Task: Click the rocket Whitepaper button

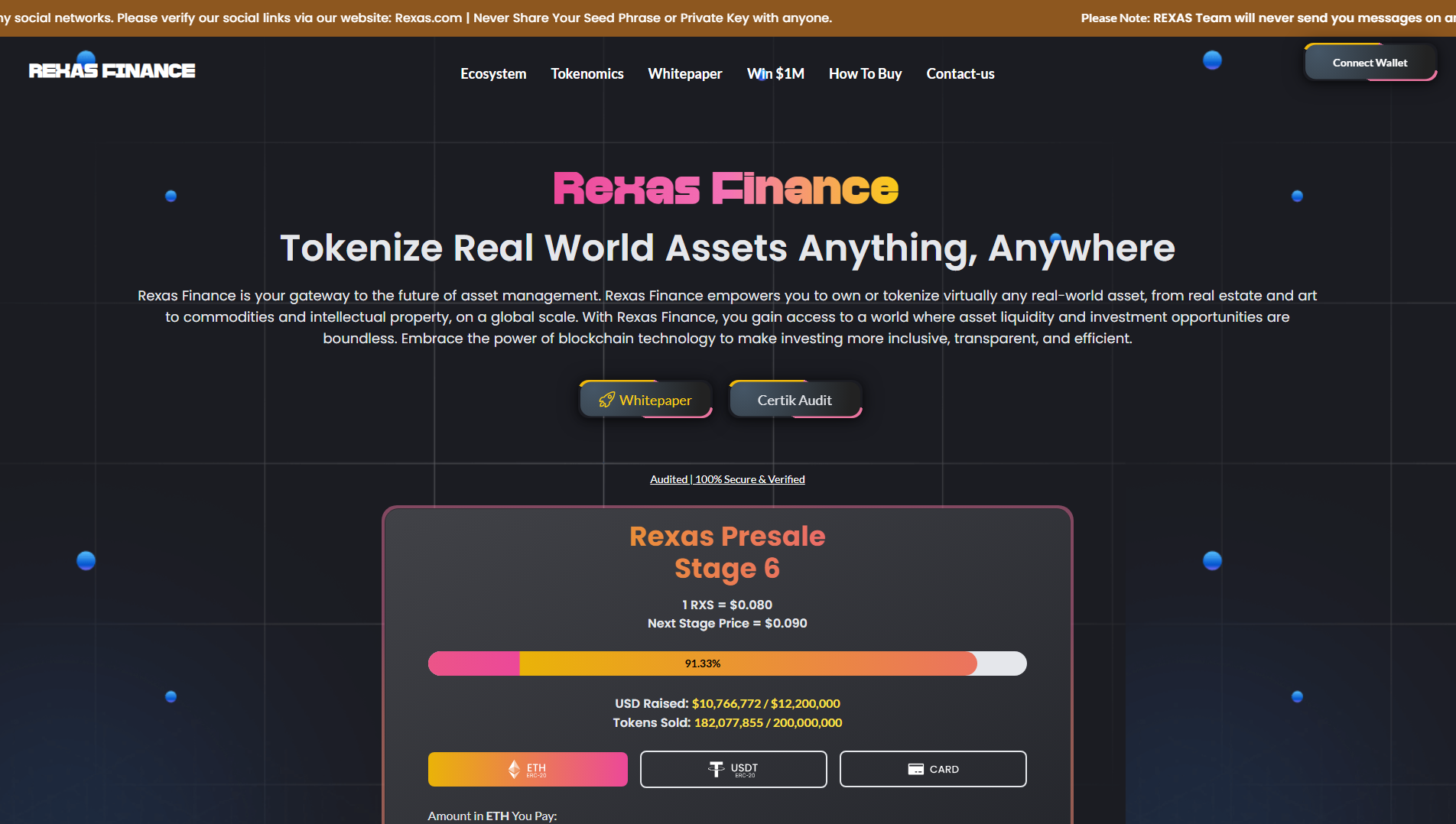Action: 645,400
